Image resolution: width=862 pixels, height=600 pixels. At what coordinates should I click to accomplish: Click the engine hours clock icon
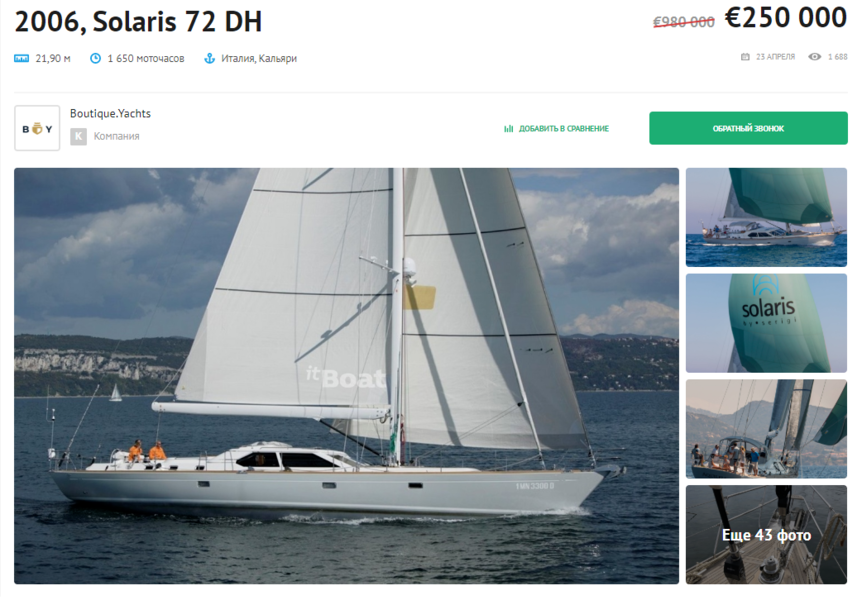(96, 58)
